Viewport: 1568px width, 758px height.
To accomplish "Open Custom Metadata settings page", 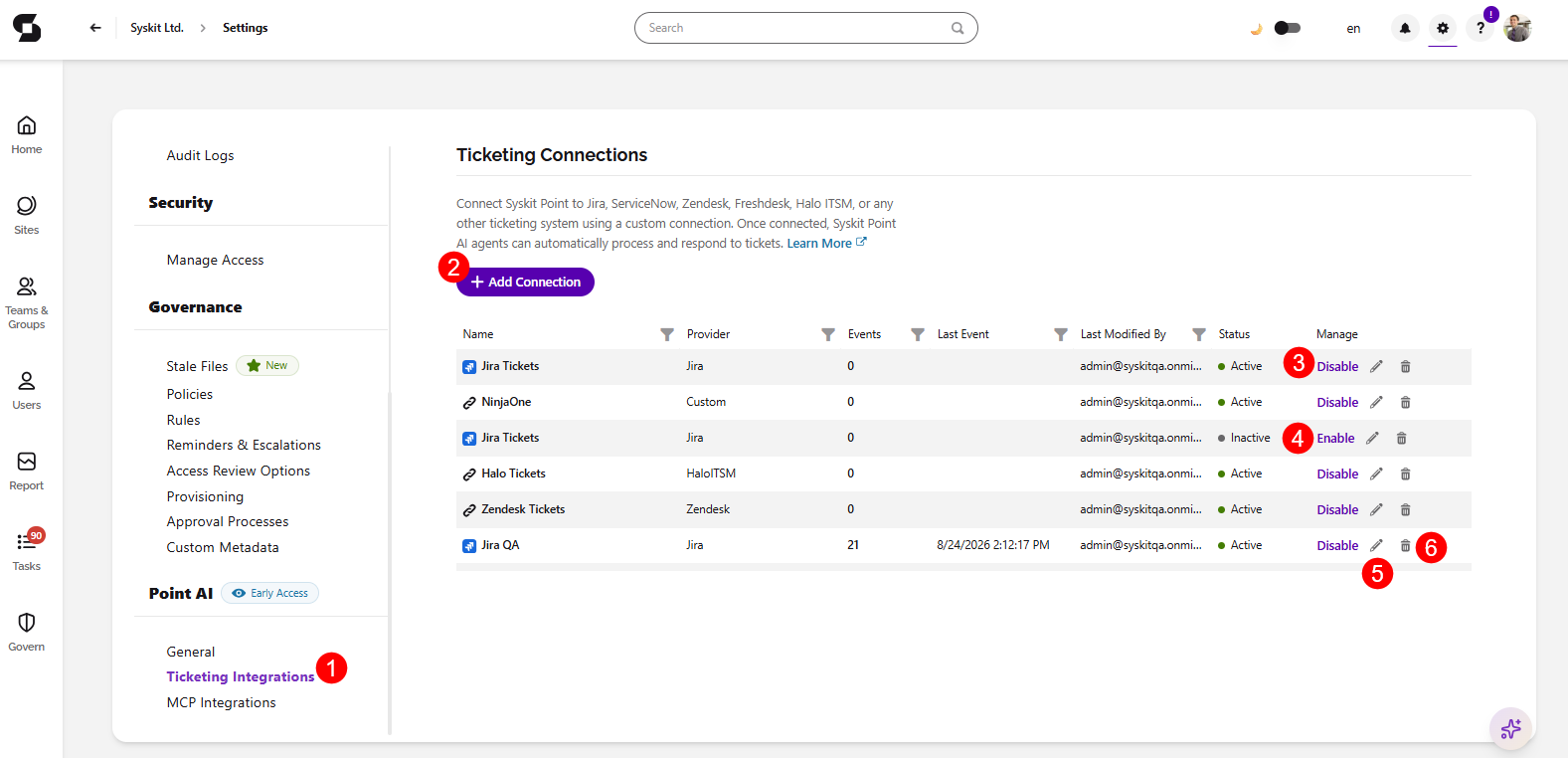I will [222, 547].
